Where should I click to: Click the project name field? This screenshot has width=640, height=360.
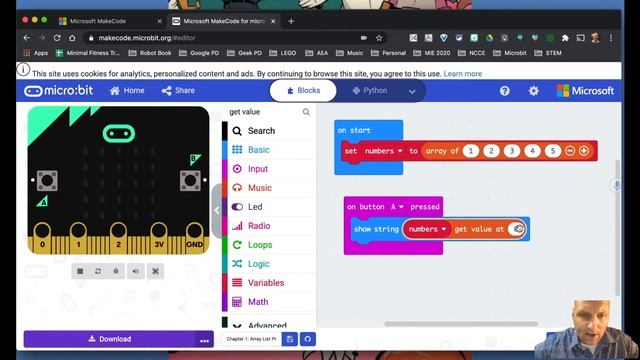(x=251, y=339)
